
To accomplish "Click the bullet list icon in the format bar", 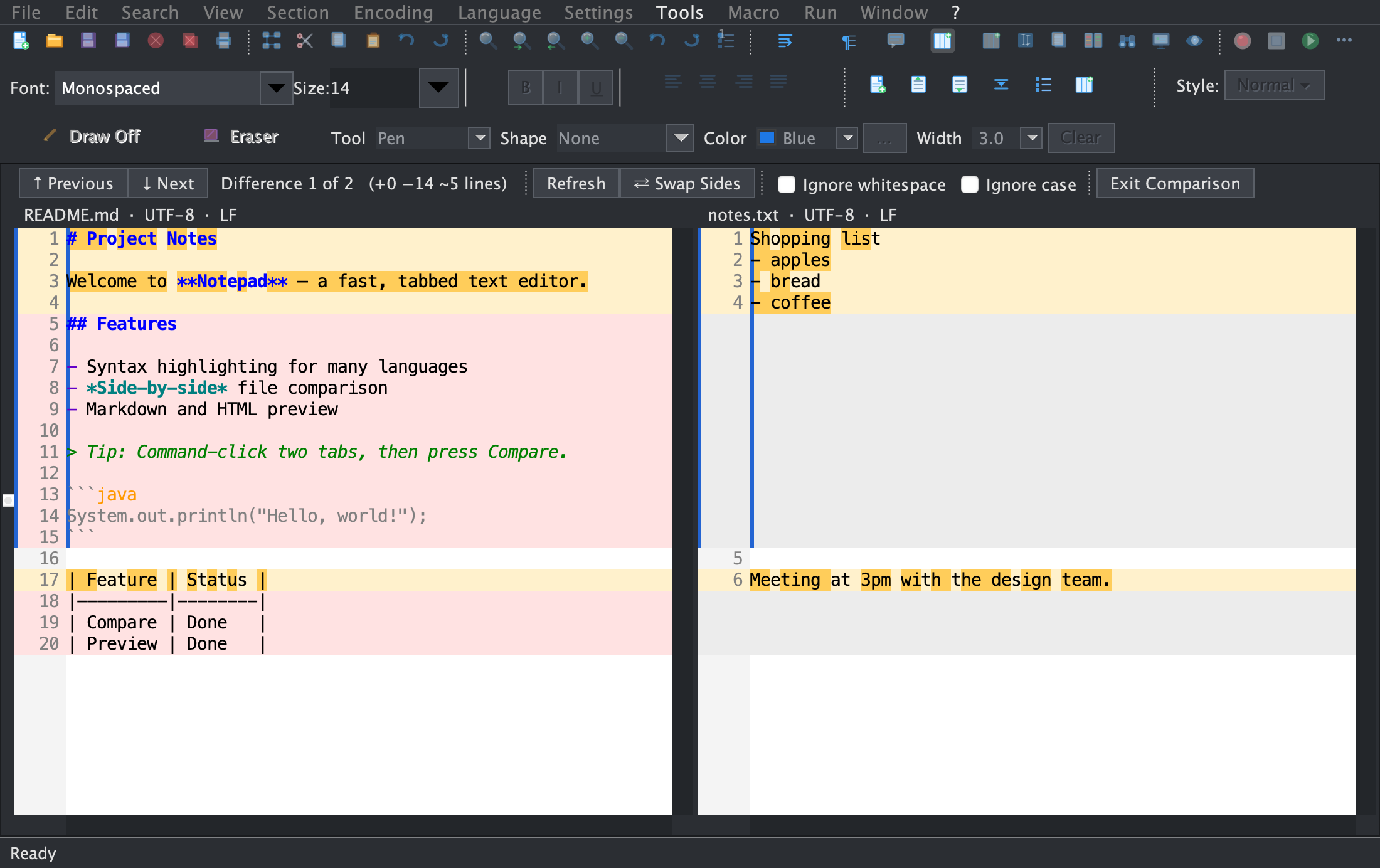I will (x=1043, y=85).
